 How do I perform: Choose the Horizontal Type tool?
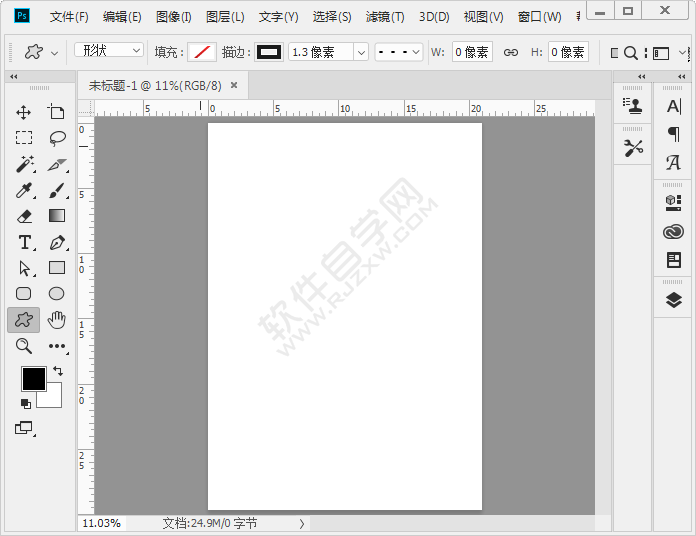point(24,242)
